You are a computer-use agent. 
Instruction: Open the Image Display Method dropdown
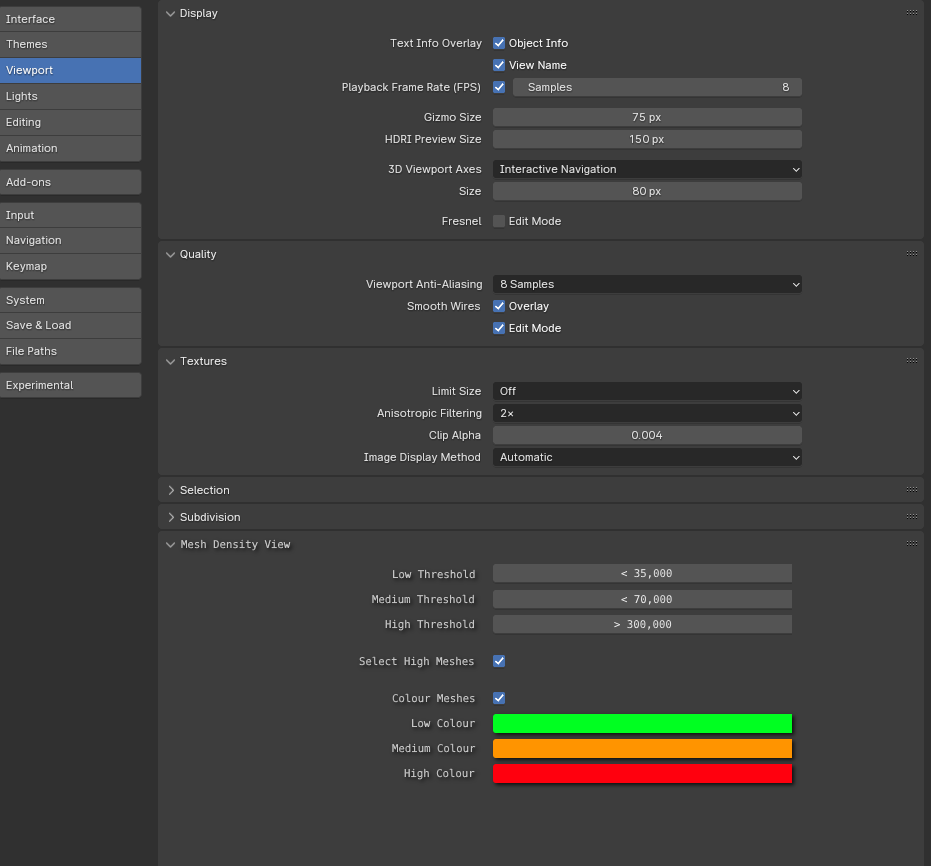click(647, 457)
